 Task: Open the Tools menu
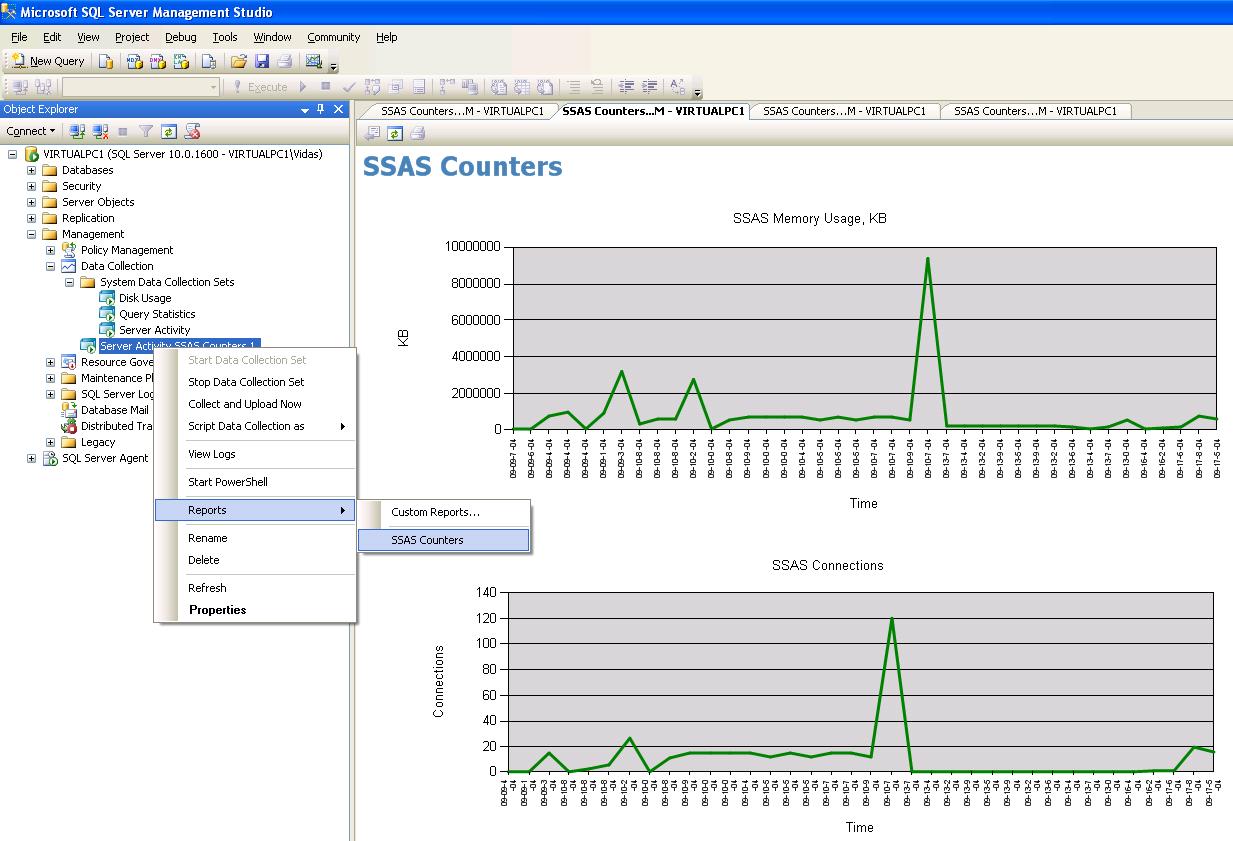pos(225,37)
